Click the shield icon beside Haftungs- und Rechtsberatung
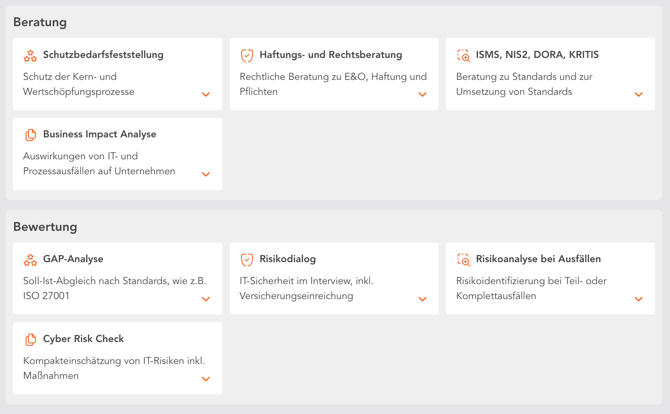Screen dimensions: 670x414 point(247,56)
